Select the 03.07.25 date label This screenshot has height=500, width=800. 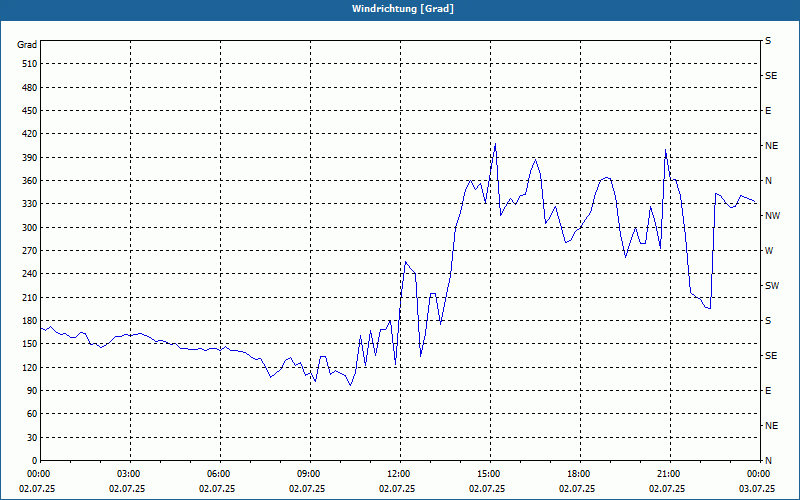tap(757, 488)
